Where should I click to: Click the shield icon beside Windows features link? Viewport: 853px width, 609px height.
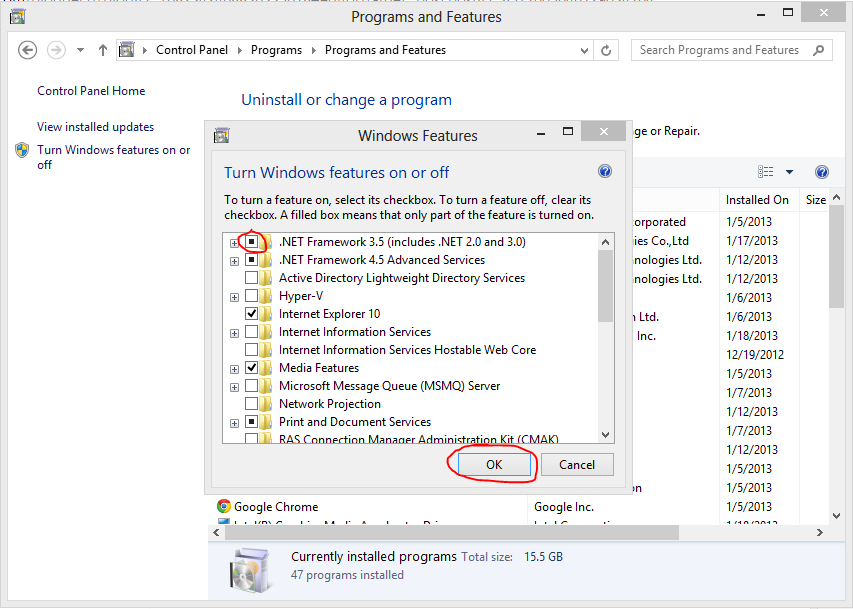point(22,150)
